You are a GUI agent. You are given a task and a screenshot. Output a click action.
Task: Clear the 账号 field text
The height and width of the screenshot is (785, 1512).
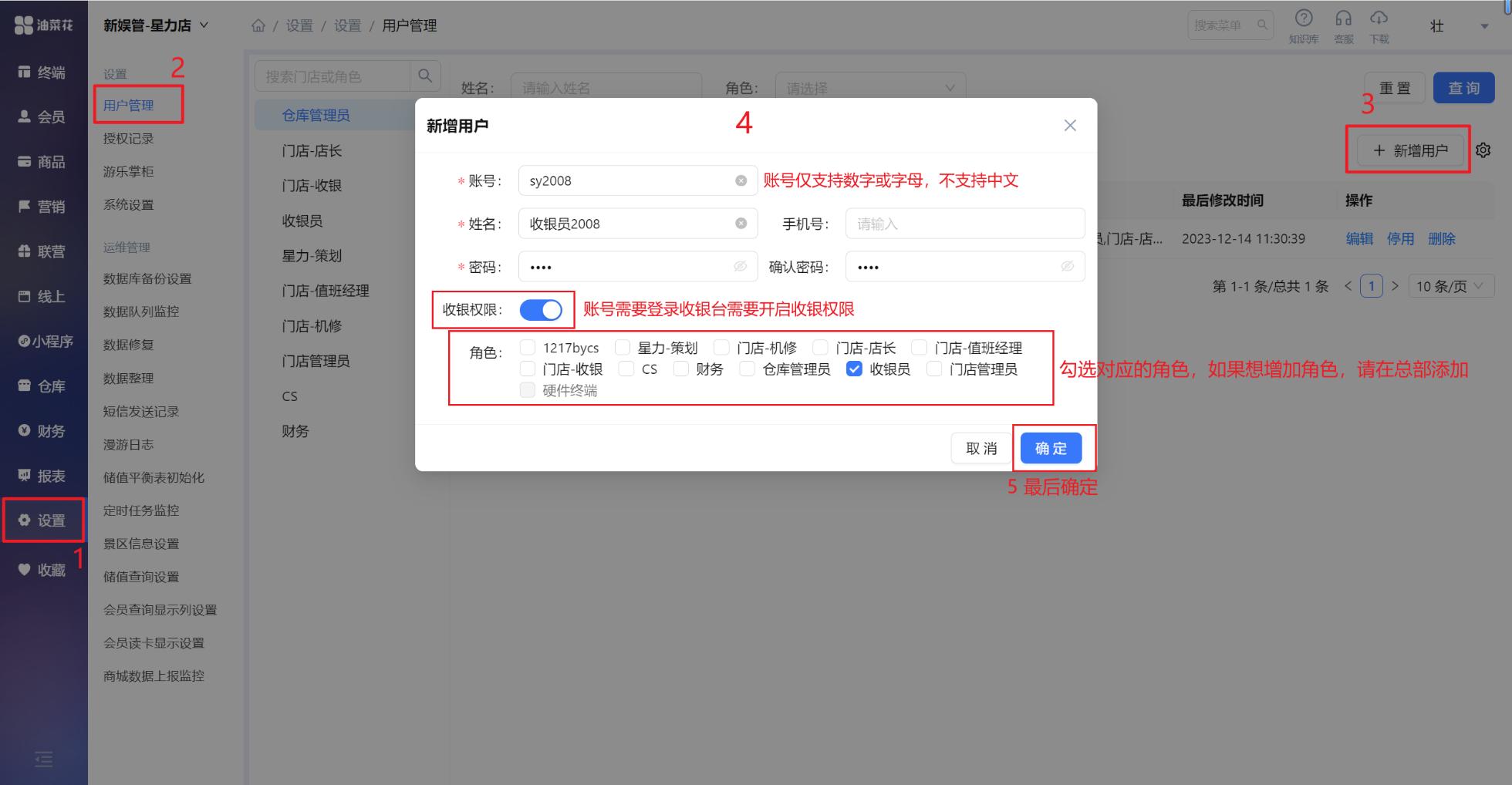pyautogui.click(x=741, y=180)
